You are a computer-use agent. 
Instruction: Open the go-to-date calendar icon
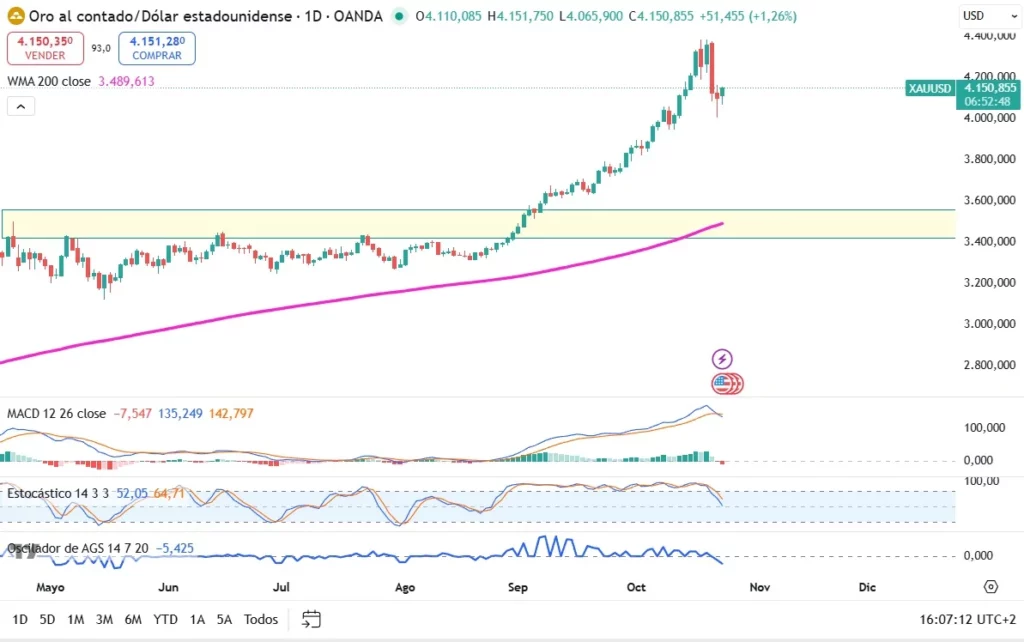point(311,619)
